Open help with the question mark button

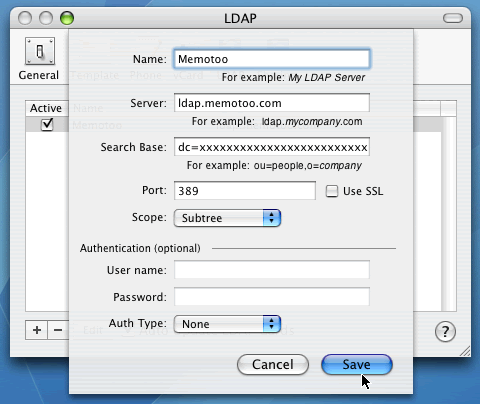pos(445,331)
